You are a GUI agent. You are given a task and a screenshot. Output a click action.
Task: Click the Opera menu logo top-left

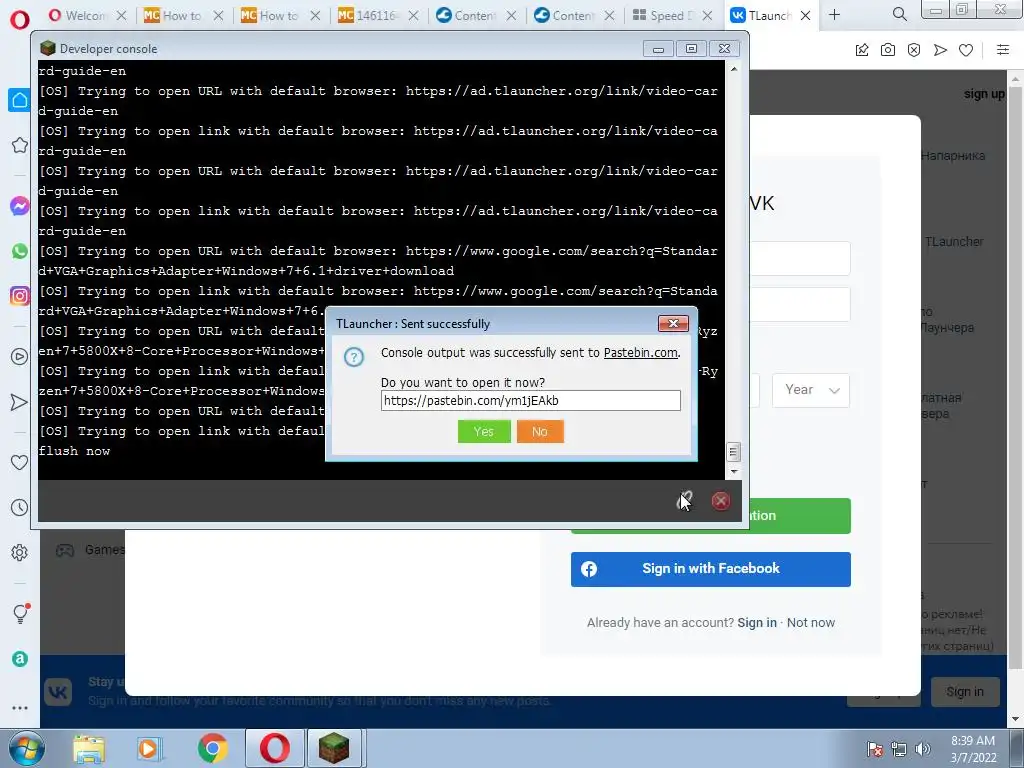pos(20,20)
